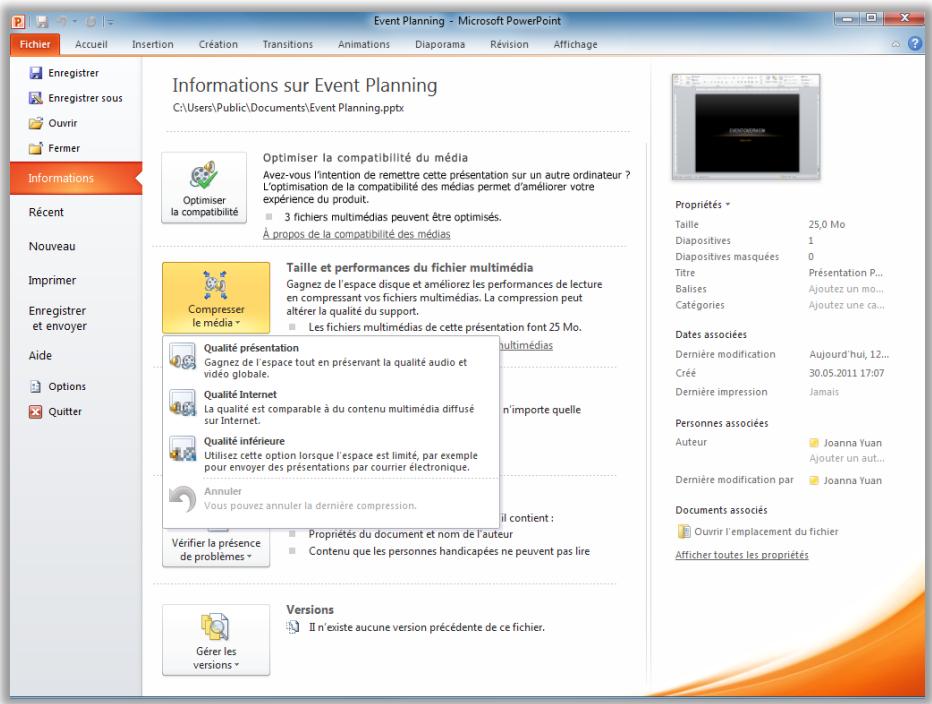Switch to the Création tab
The height and width of the screenshot is (704, 932).
click(218, 44)
